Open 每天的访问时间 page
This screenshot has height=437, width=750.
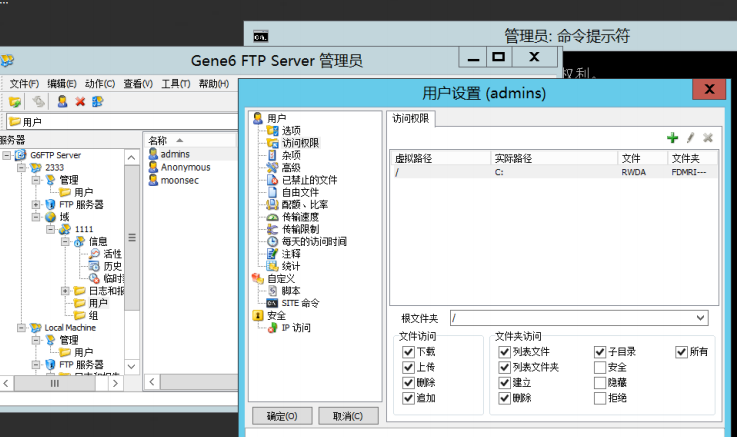314,241
